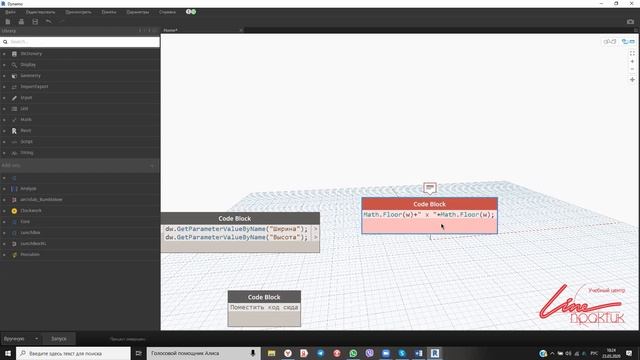Click the Undo arrow icon
Viewport: 640px width, 360px height.
[49, 21]
